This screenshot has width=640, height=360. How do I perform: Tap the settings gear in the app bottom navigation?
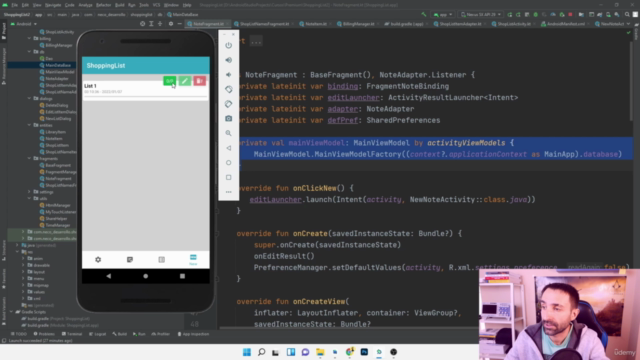(98, 260)
